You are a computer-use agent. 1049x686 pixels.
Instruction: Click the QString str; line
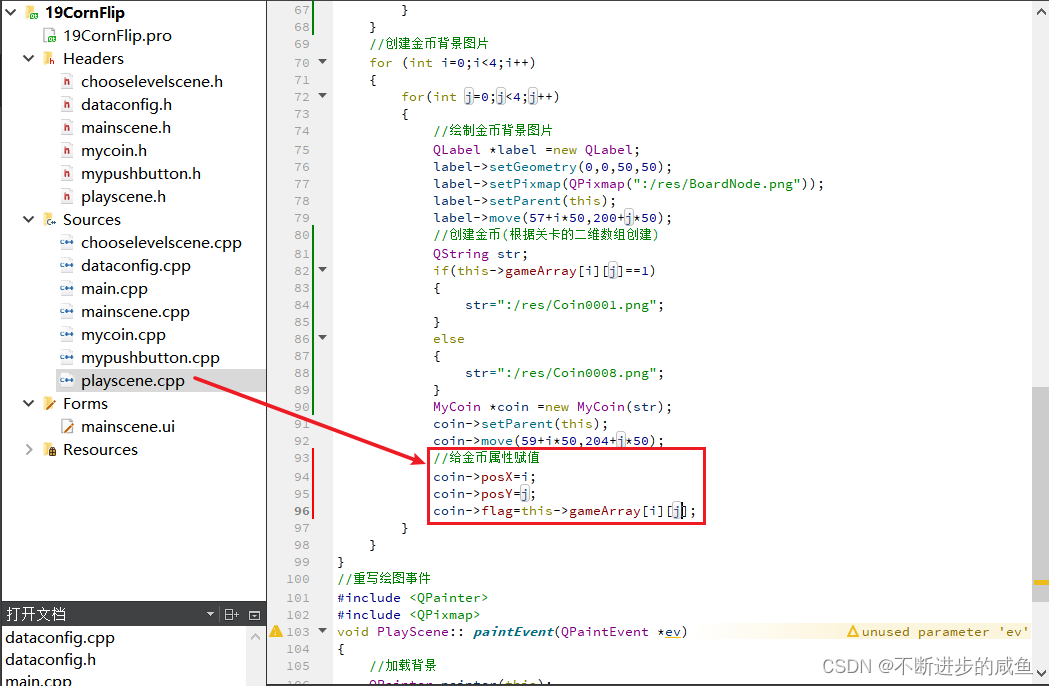(480, 253)
